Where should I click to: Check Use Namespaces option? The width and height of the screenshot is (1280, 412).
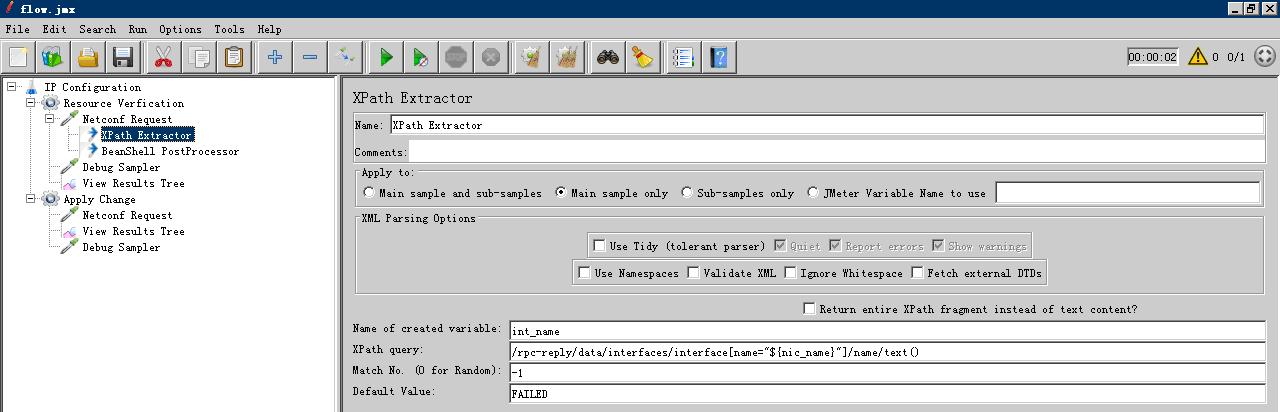[584, 273]
